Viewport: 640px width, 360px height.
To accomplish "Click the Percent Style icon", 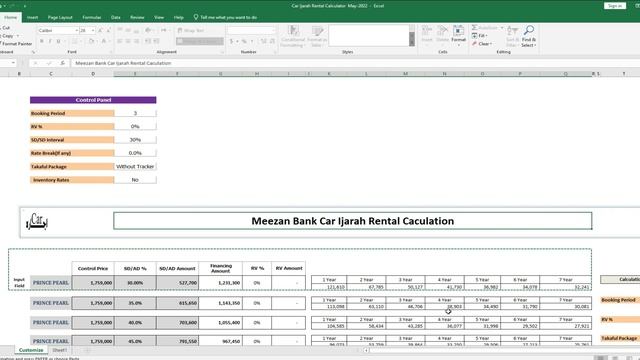I will tap(244, 41).
